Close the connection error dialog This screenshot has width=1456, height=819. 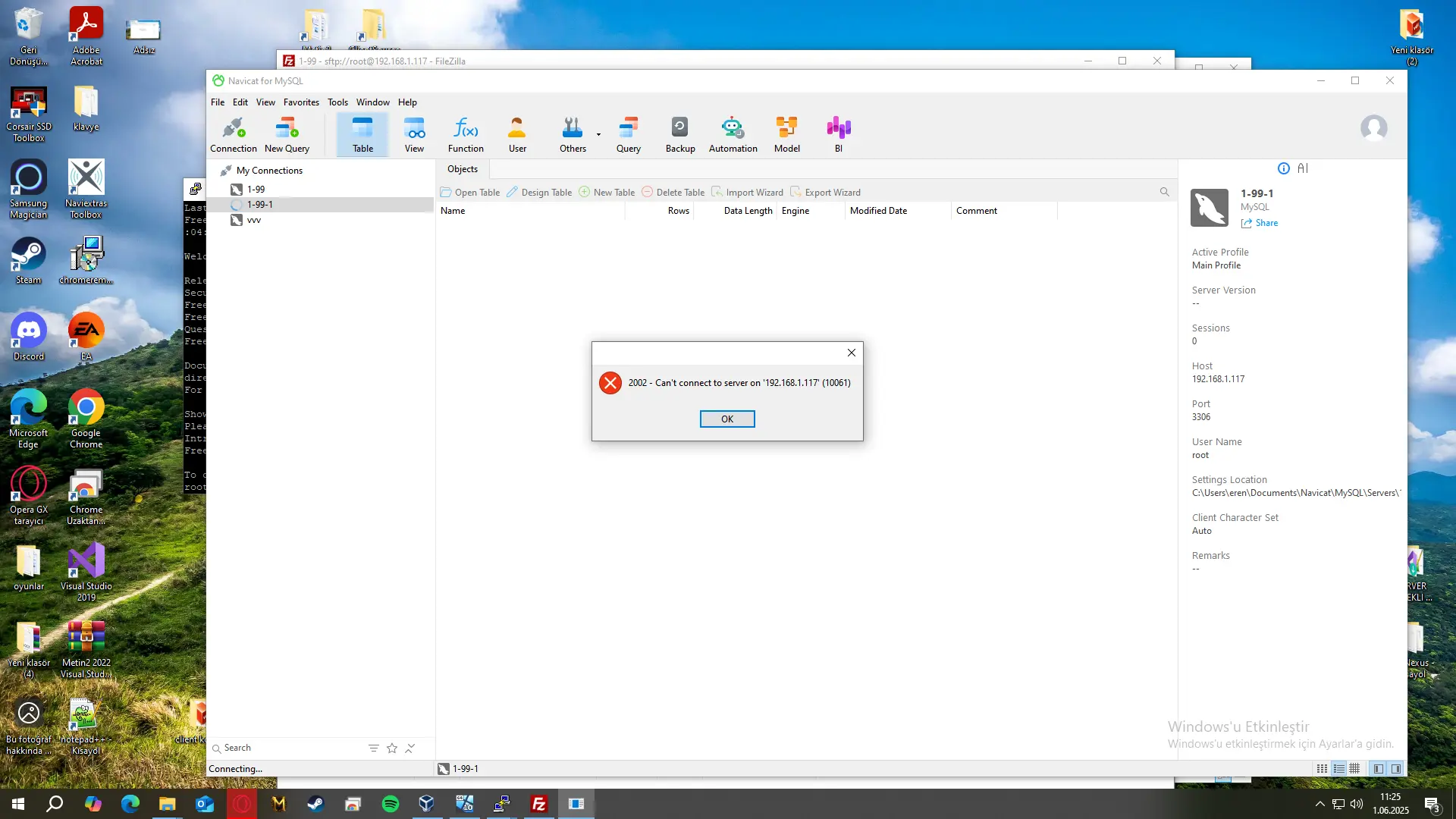(852, 353)
